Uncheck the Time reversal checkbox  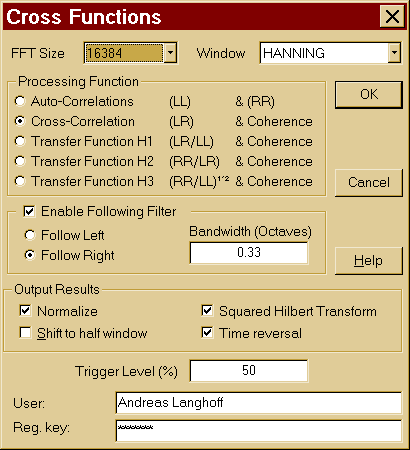[x=207, y=333]
